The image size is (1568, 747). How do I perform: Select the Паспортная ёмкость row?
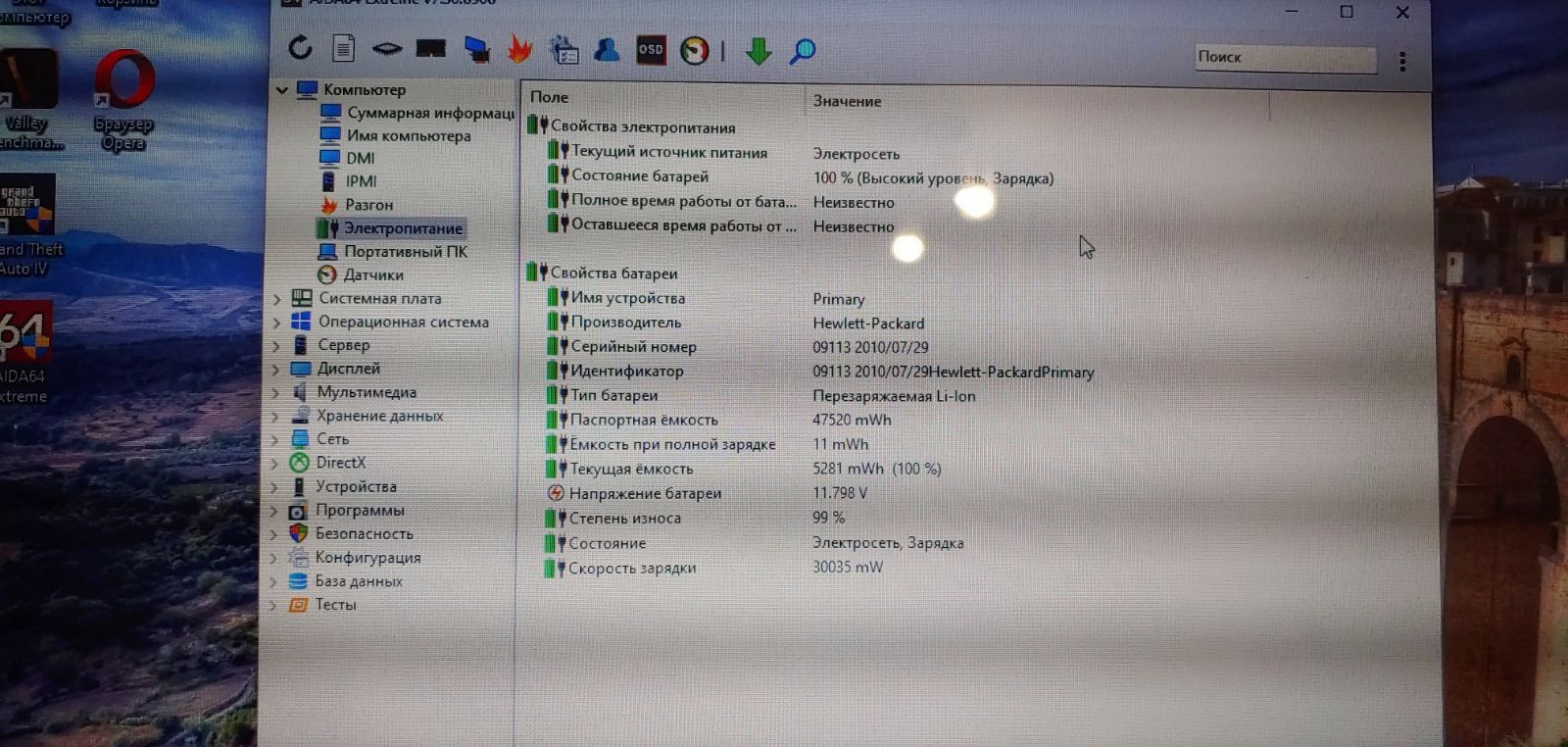tap(717, 420)
